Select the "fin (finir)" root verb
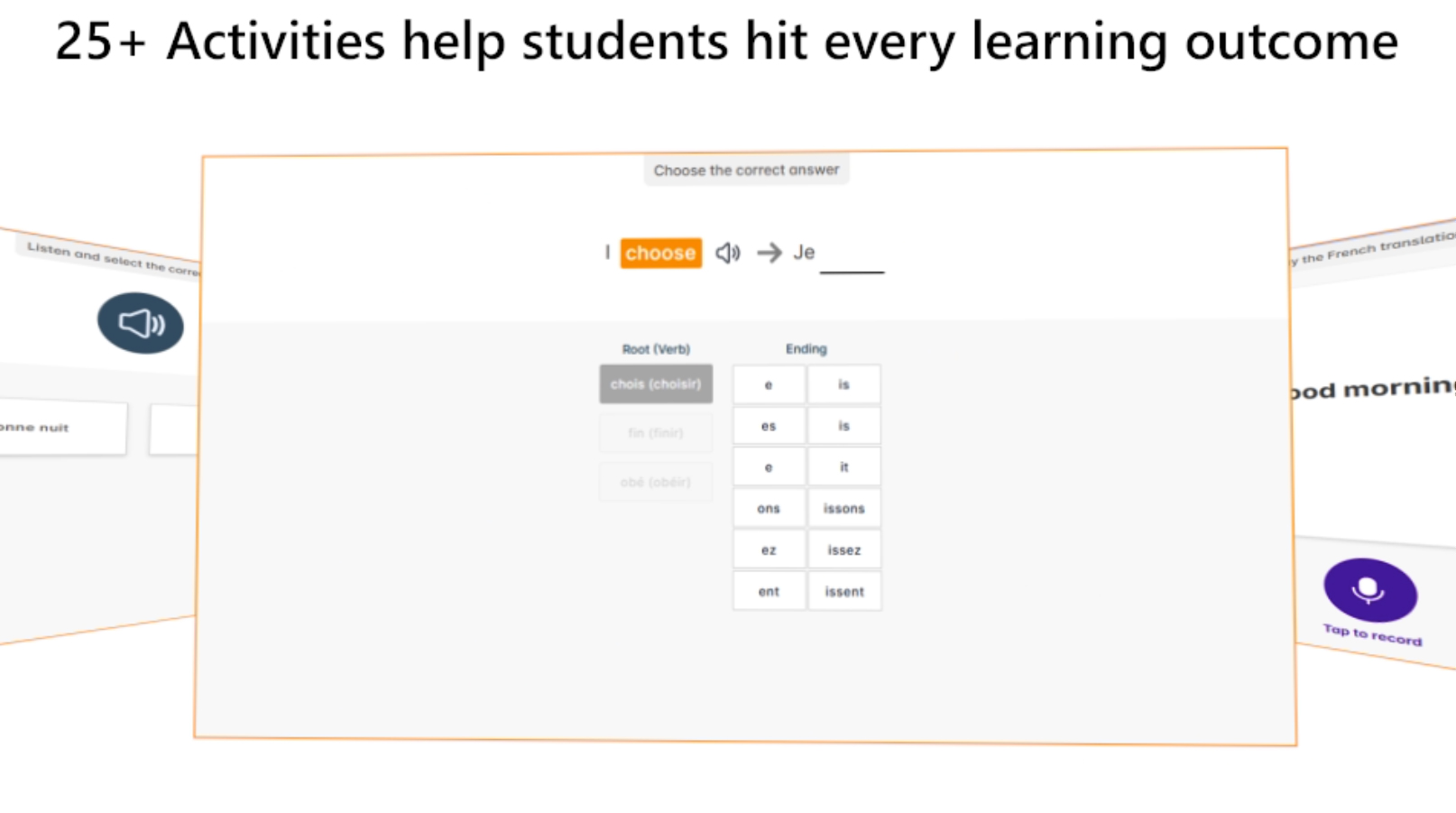This screenshot has width=1456, height=813. [x=656, y=433]
